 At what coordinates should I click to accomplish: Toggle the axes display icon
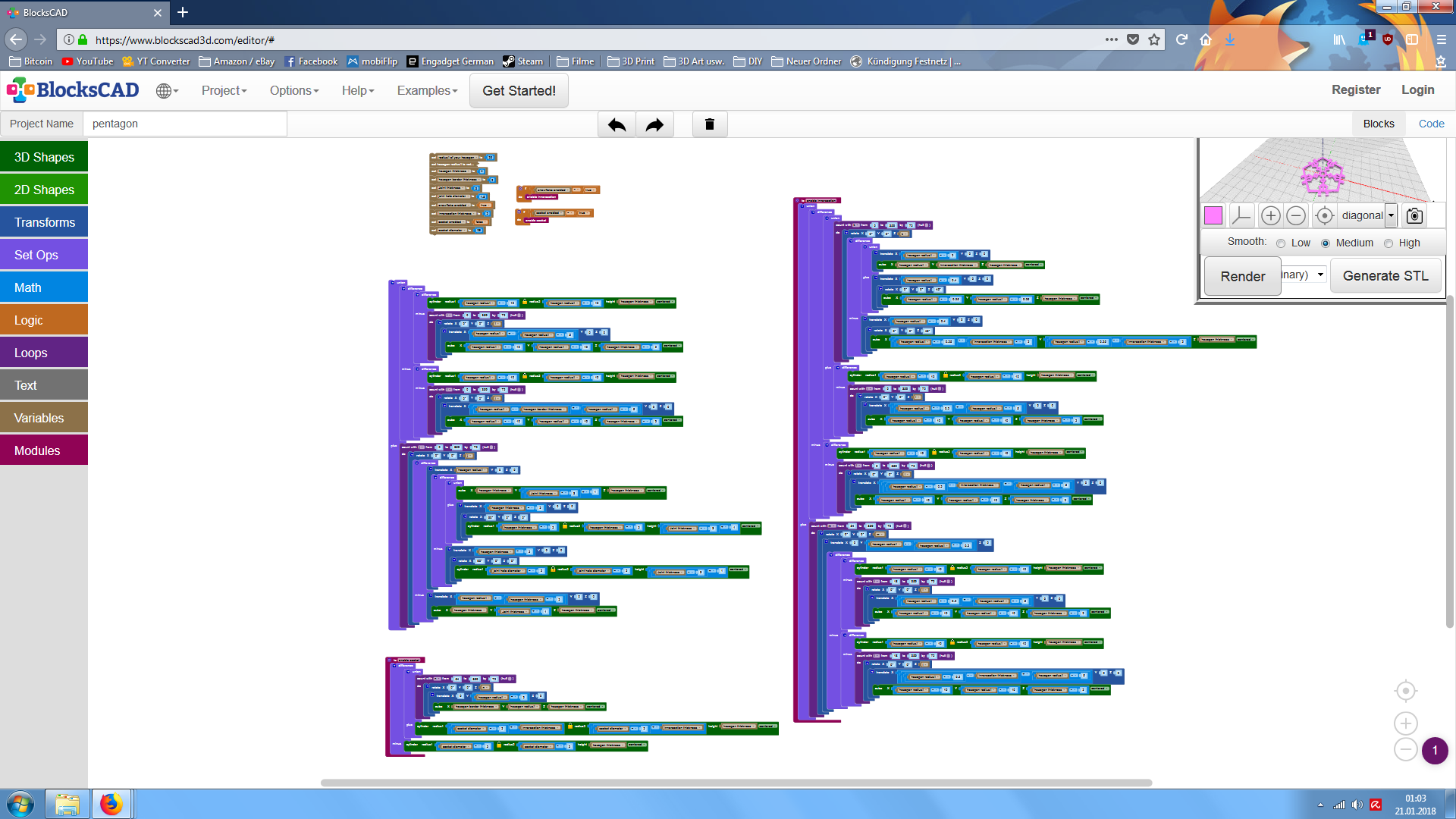tap(1241, 215)
